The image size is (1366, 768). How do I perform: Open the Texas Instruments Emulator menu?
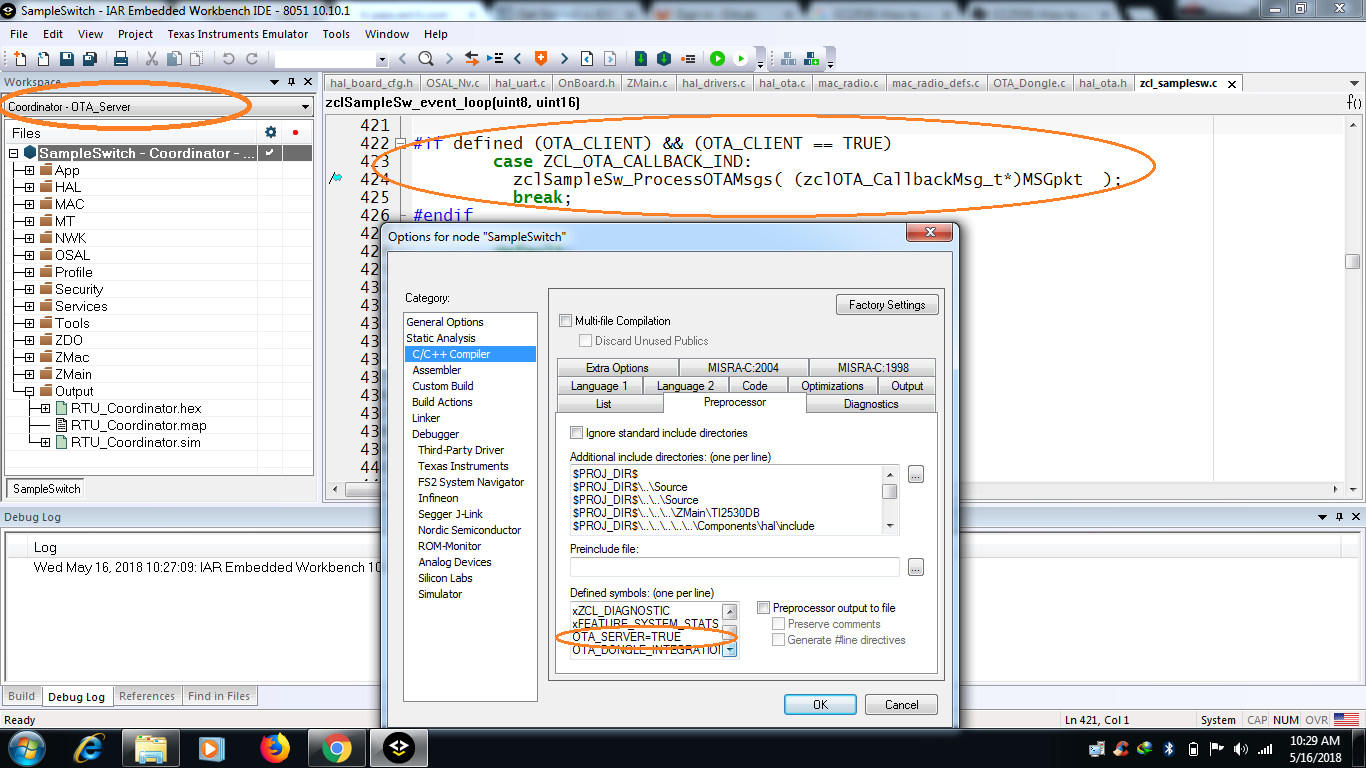pyautogui.click(x=238, y=34)
